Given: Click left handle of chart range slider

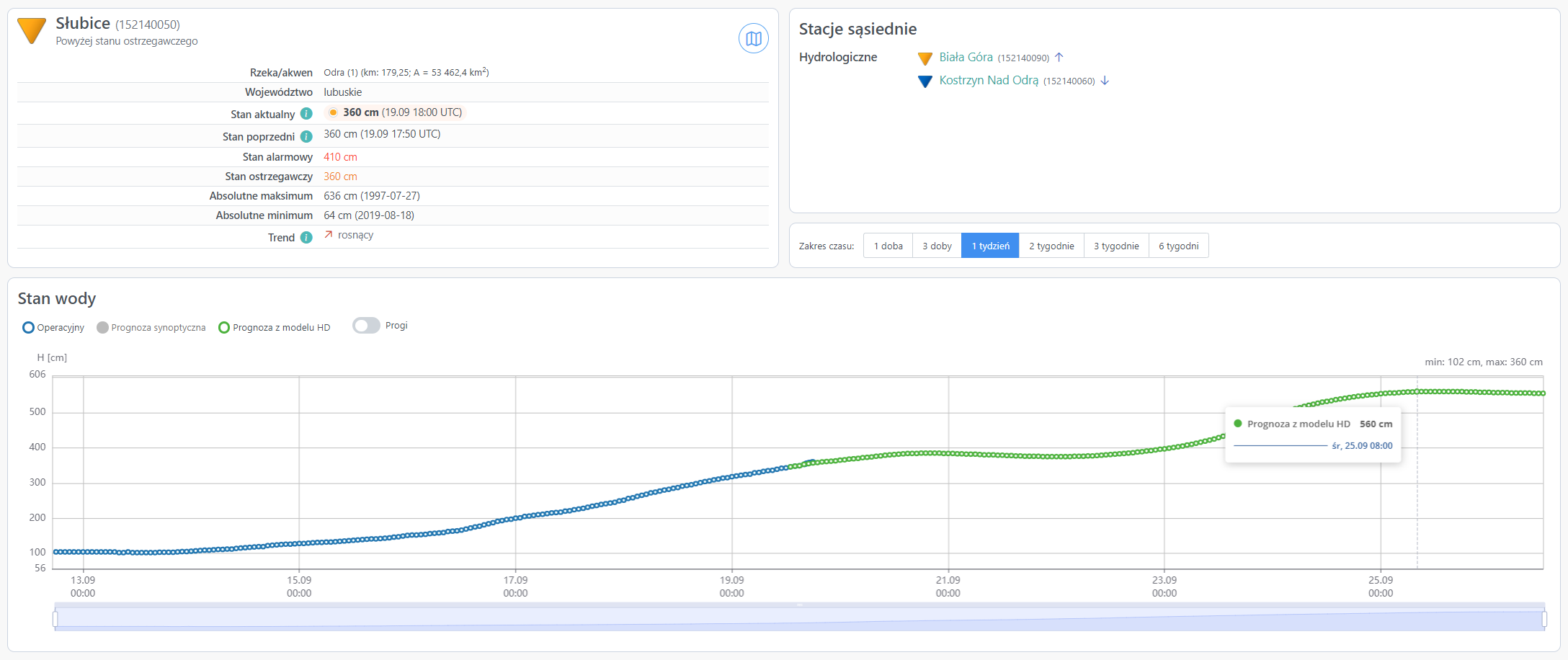Looking at the screenshot, I should 55,619.
